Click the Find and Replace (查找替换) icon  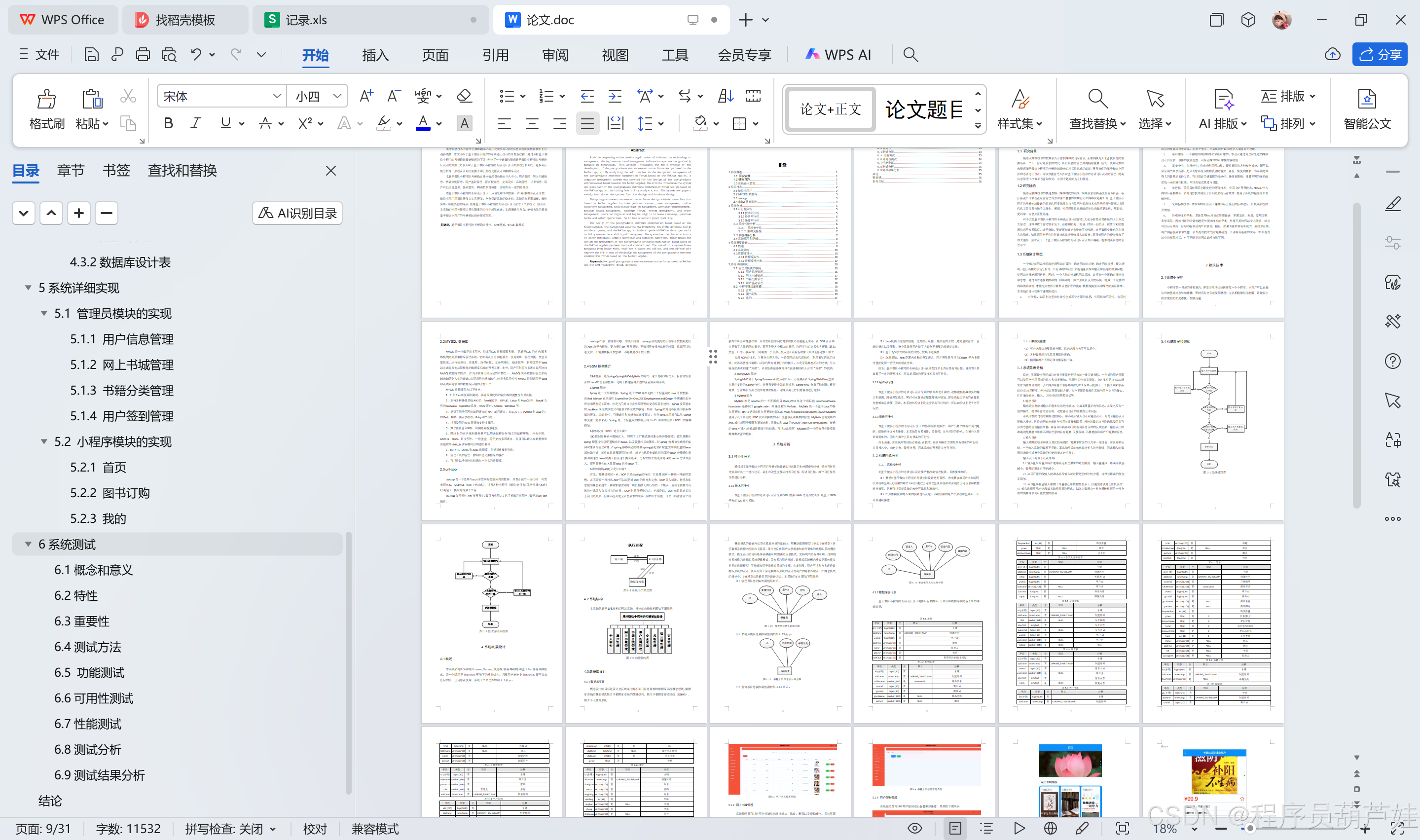coord(1097,99)
